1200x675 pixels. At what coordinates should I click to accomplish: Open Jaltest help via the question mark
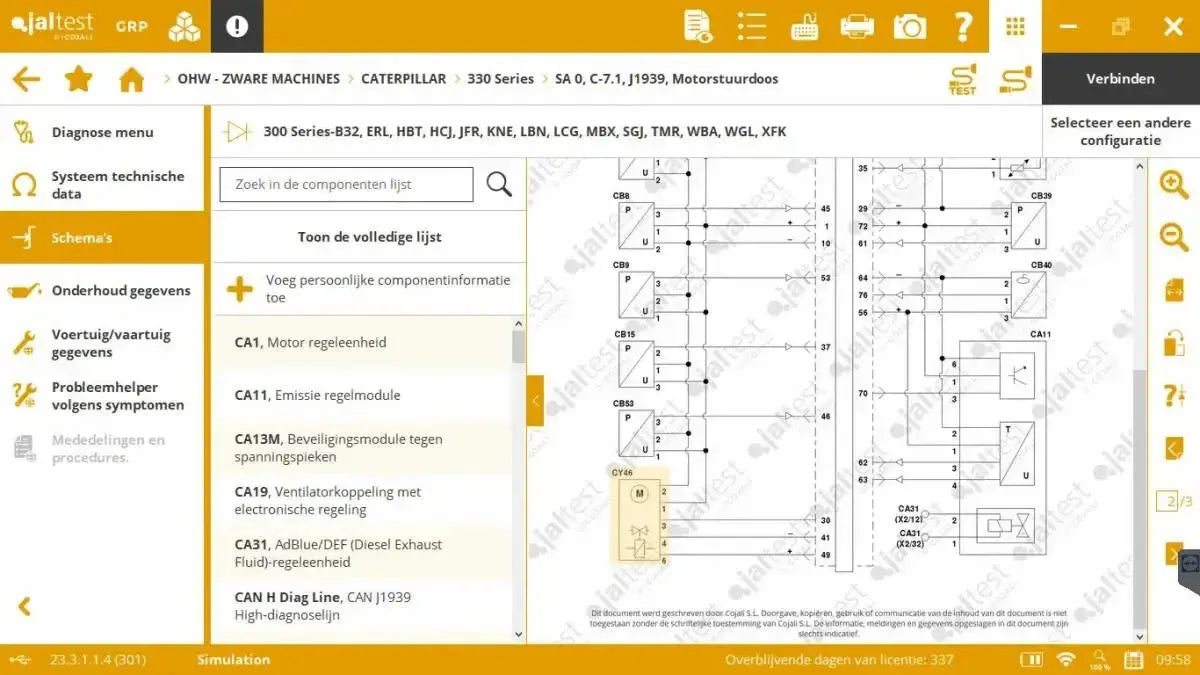tap(961, 27)
